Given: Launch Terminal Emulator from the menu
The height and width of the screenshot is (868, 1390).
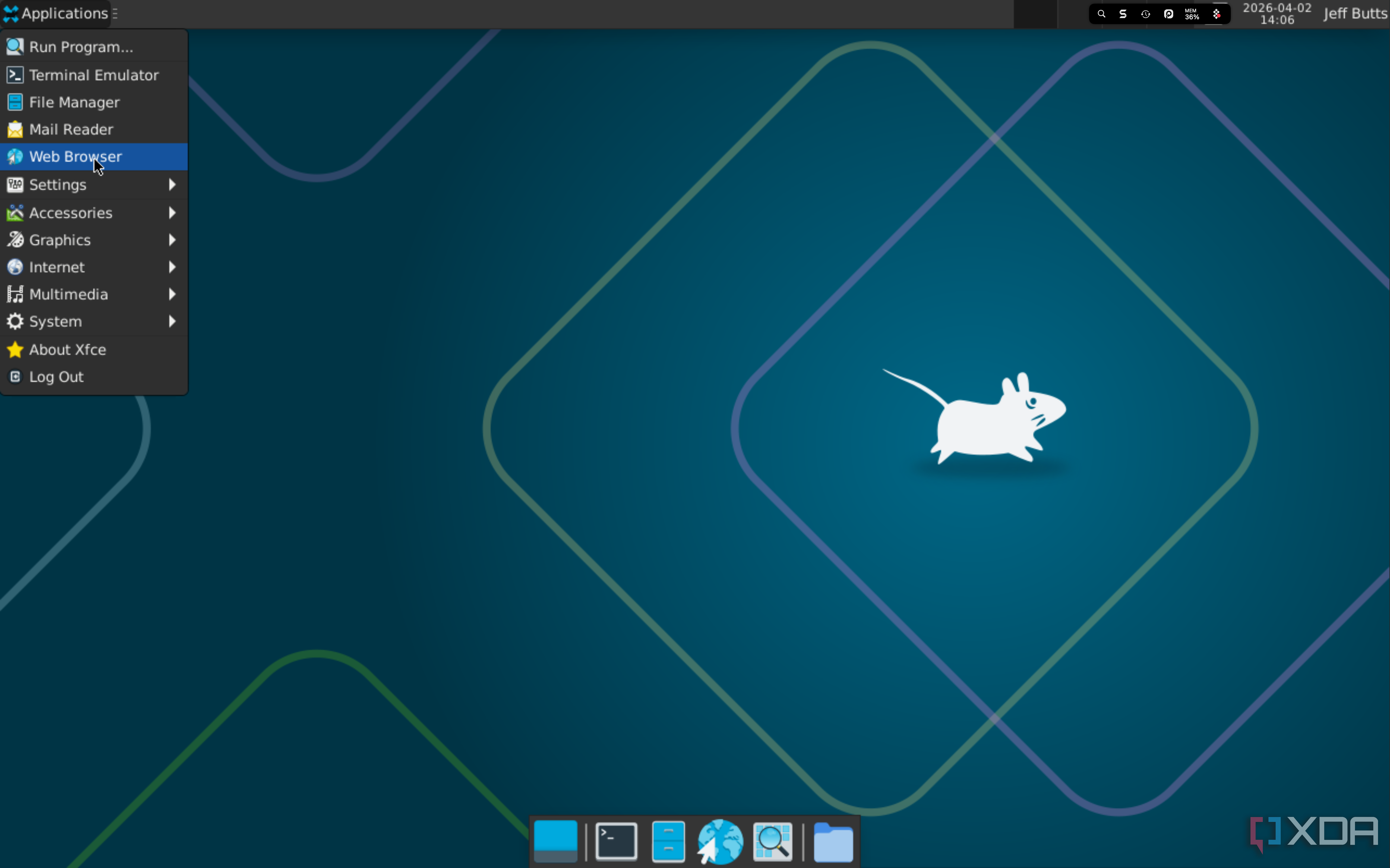Looking at the screenshot, I should click(94, 75).
